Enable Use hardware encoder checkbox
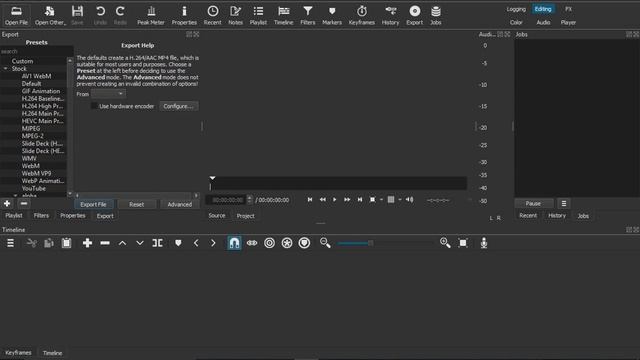 click(94, 106)
